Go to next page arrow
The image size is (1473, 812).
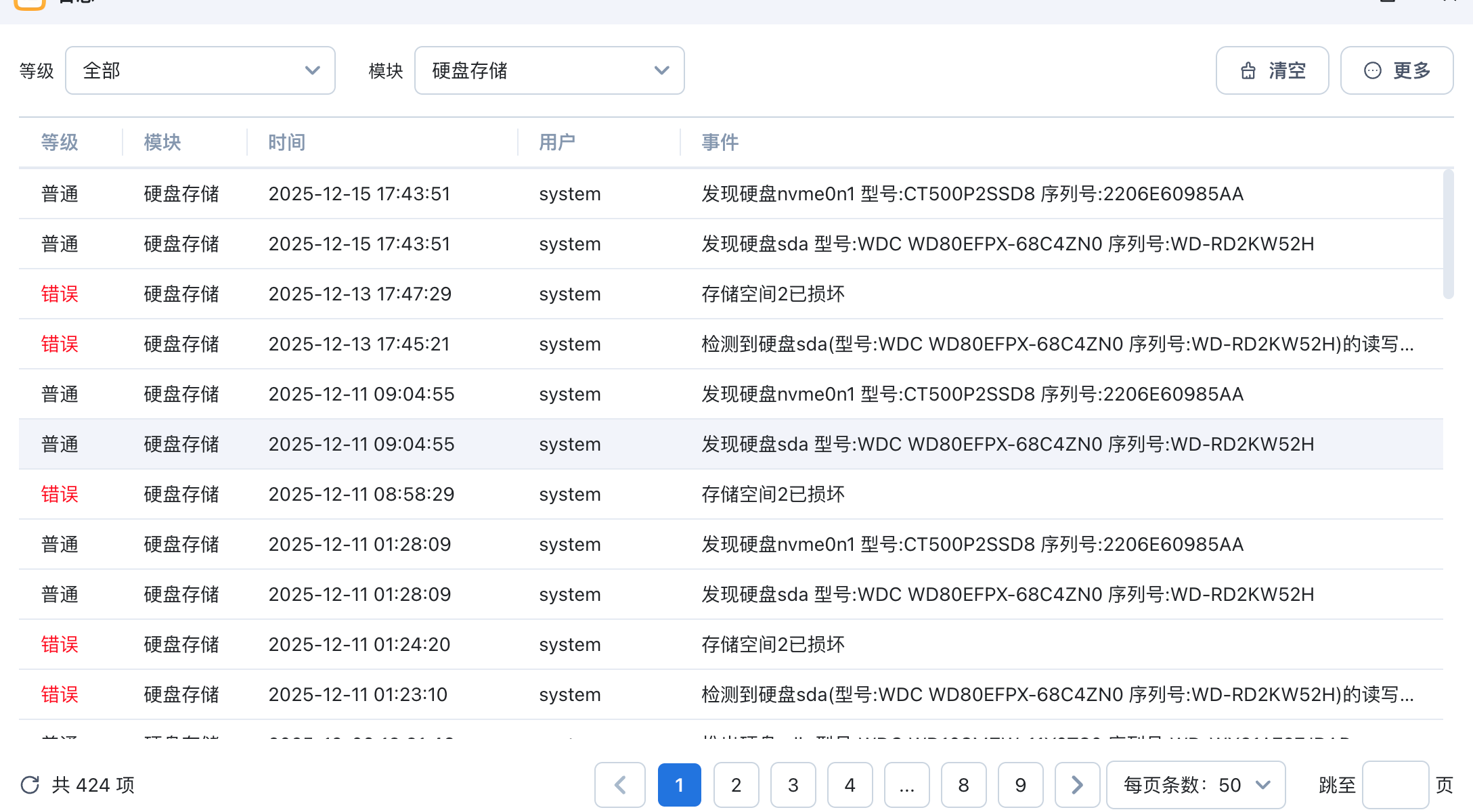point(1077,785)
